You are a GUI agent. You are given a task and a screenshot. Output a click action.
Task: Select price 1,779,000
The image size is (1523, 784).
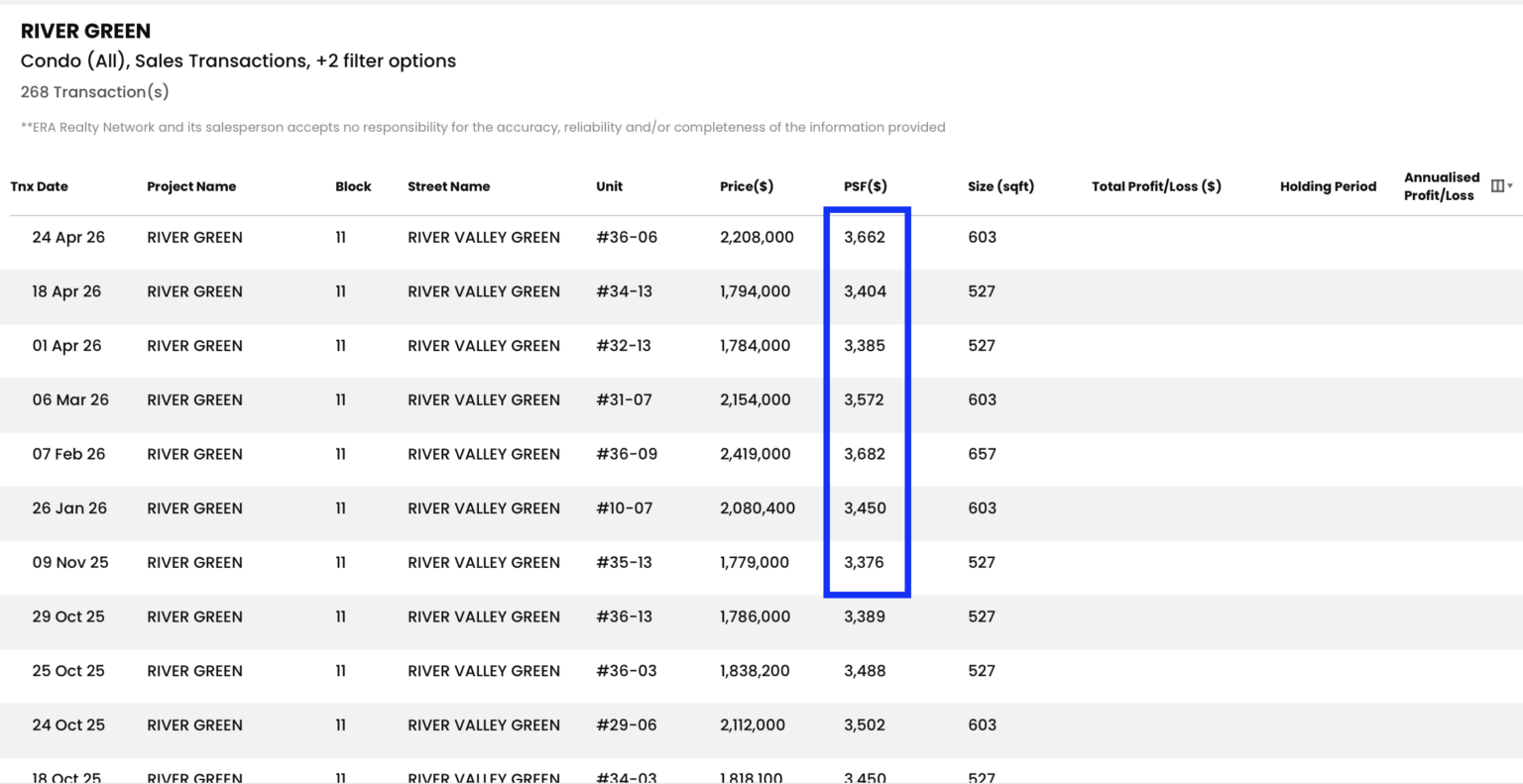click(x=755, y=562)
